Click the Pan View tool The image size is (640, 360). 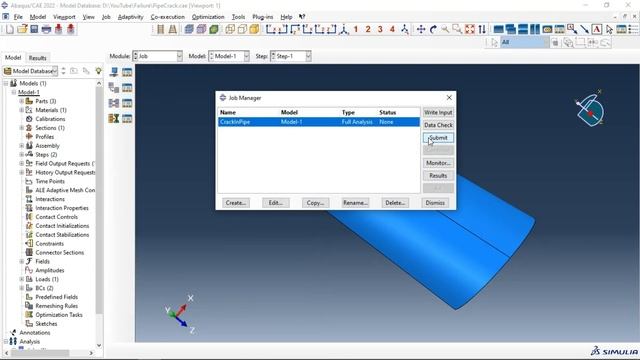pyautogui.click(x=421, y=29)
